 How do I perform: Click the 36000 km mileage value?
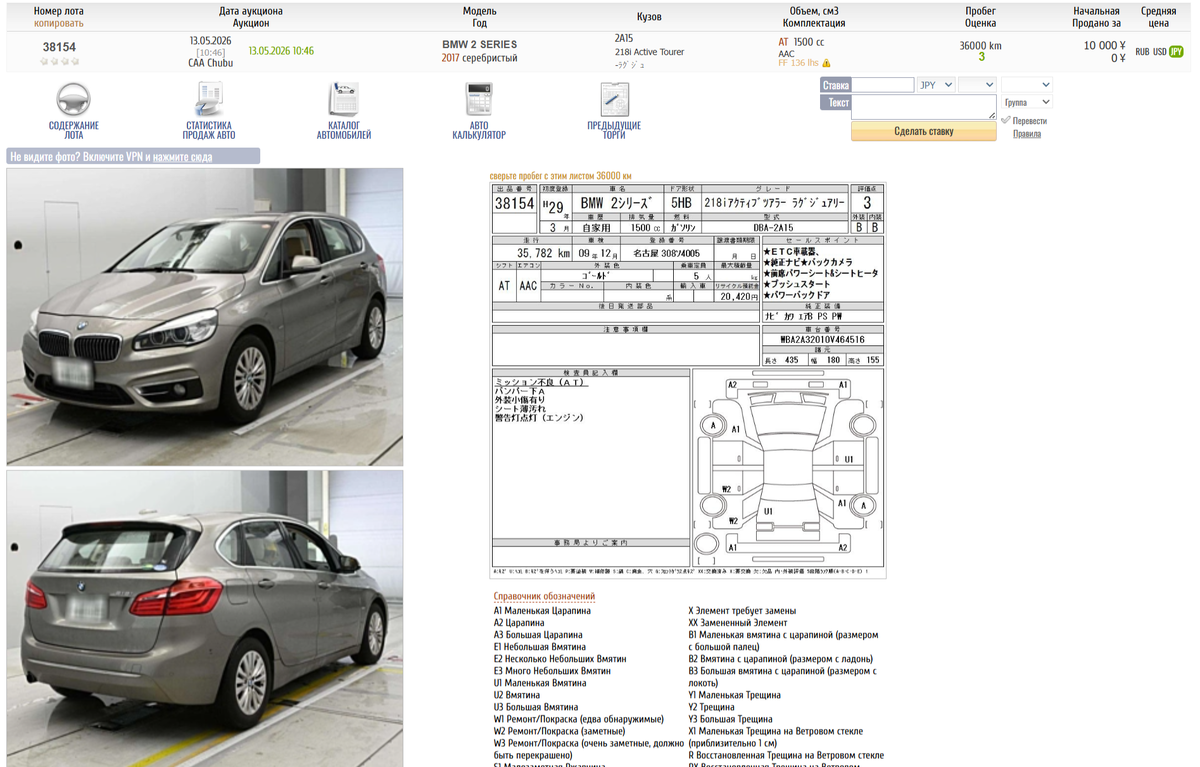(x=980, y=45)
